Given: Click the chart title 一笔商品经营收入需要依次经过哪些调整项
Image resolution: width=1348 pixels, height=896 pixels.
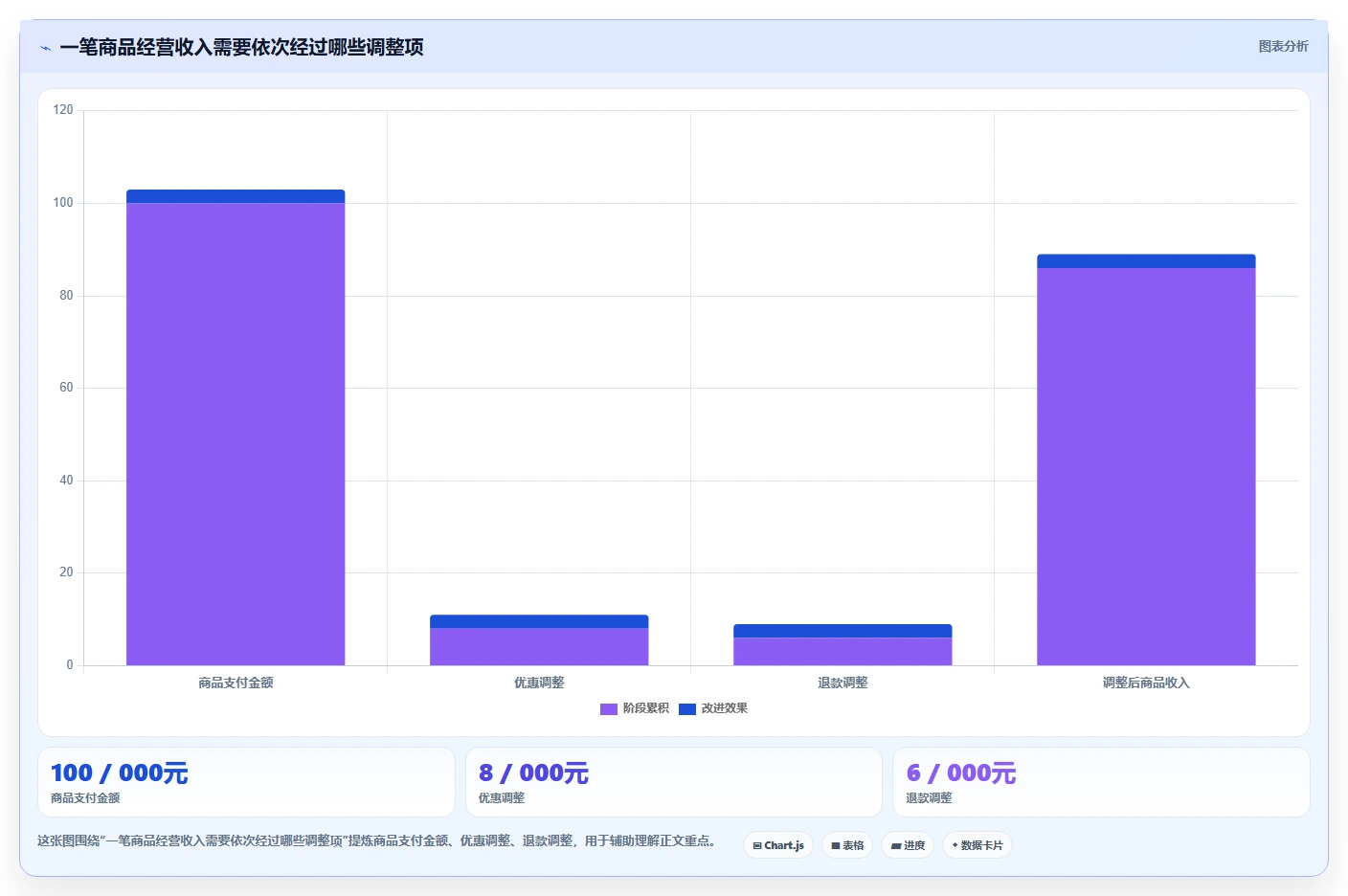Looking at the screenshot, I should tap(241, 47).
